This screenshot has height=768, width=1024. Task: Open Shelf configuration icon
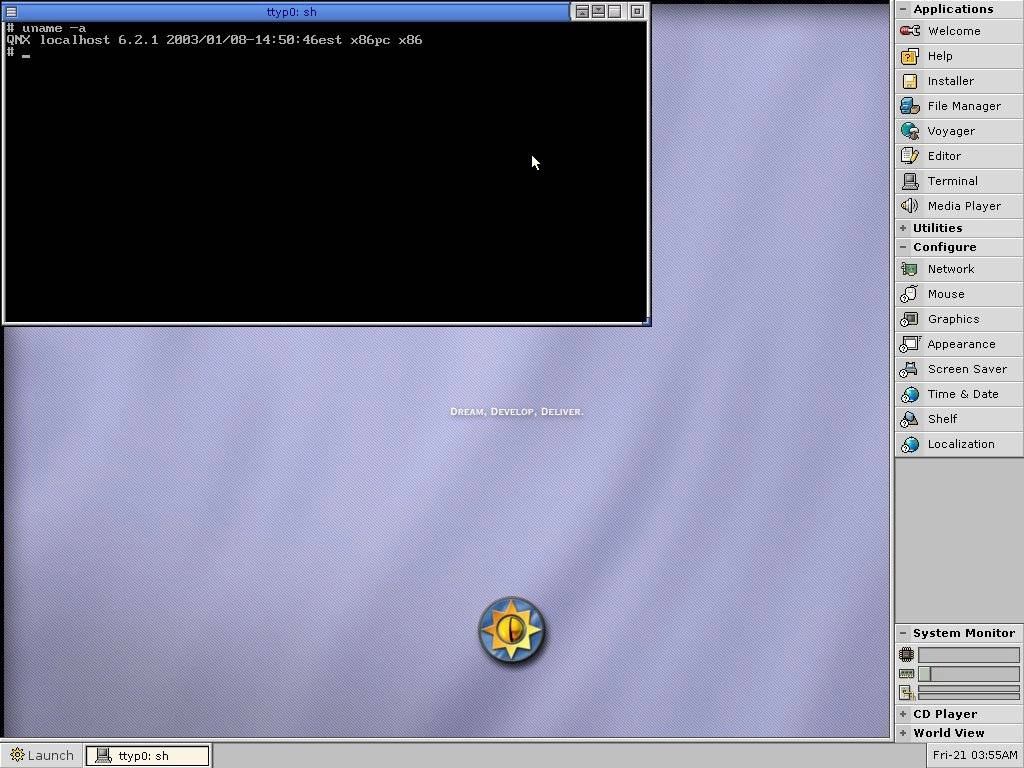[910, 419]
